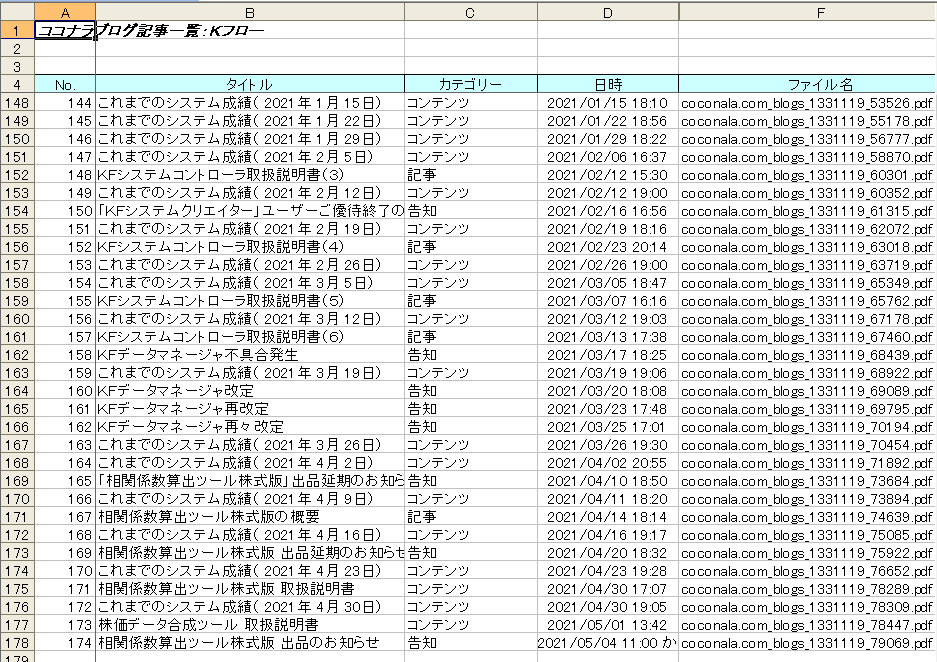Select title cell KFシステムコントローラ取扱説明書(3)
Viewport: 937px width, 662px height.
coord(250,174)
